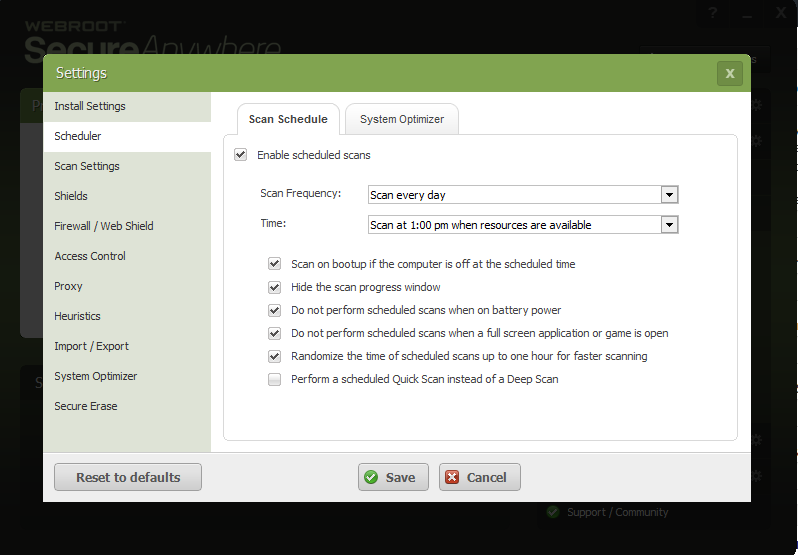798x555 pixels.
Task: Uncheck Scan on bootup option
Action: click(x=274, y=264)
